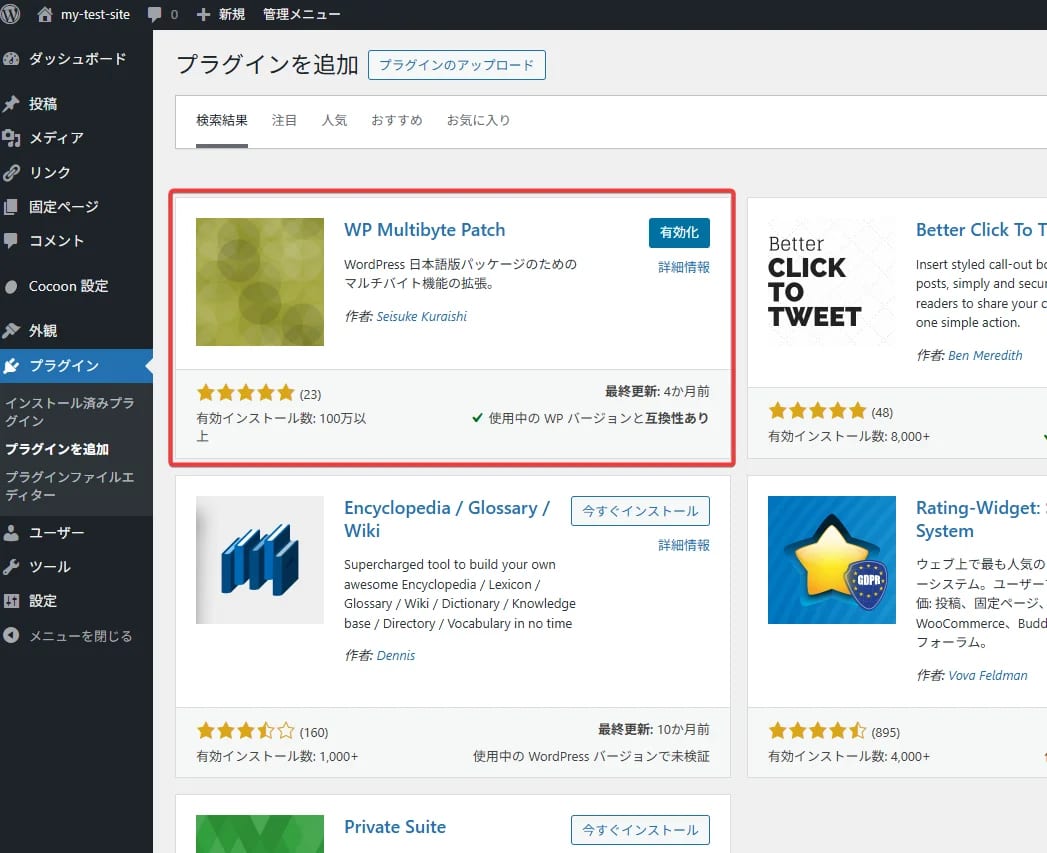Open the ユーザー menu in sidebar
This screenshot has height=853, width=1047.
[x=56, y=533]
